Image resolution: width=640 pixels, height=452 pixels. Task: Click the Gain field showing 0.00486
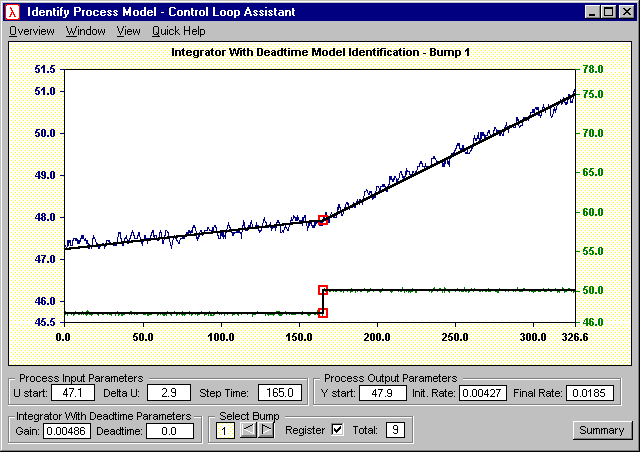66,431
